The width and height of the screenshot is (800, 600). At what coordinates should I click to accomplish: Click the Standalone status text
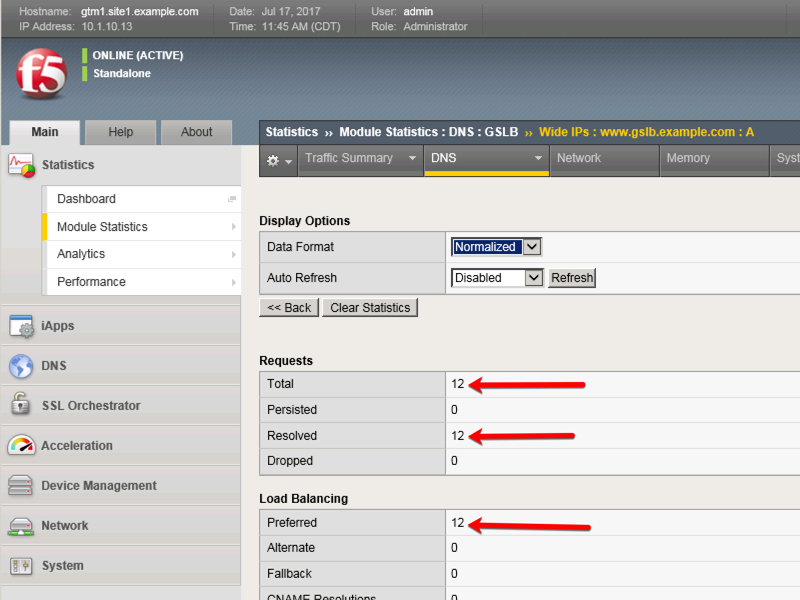122,73
